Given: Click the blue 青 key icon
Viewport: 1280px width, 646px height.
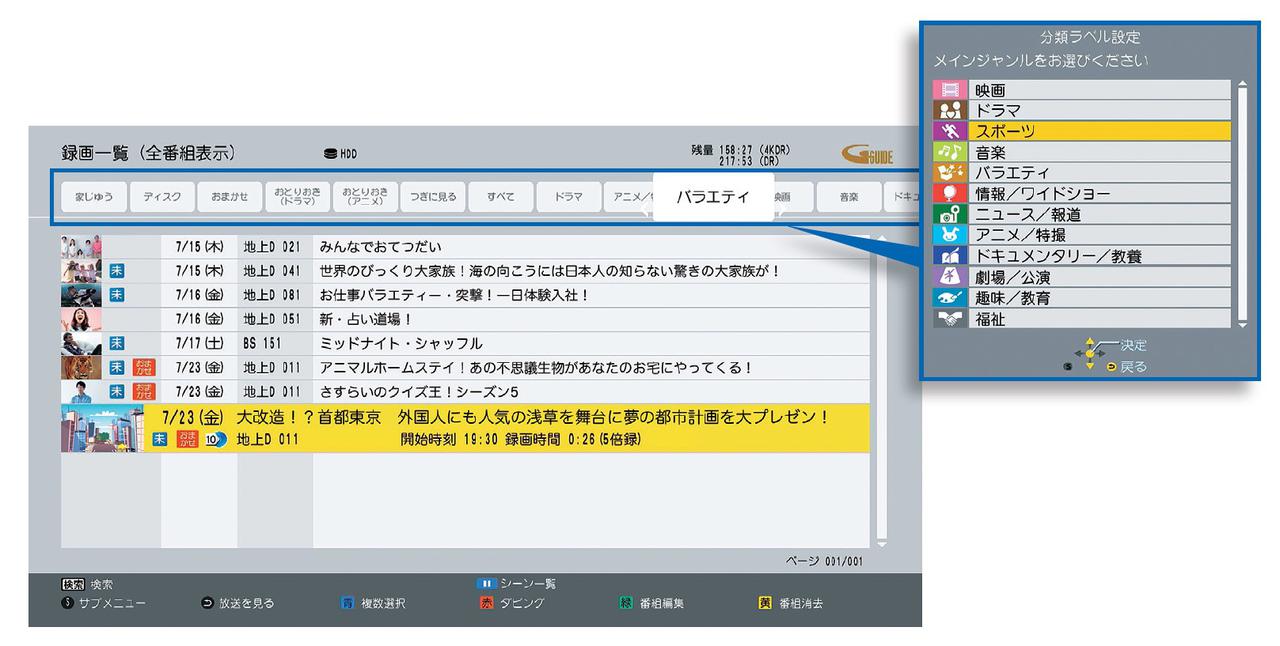Looking at the screenshot, I should [346, 604].
